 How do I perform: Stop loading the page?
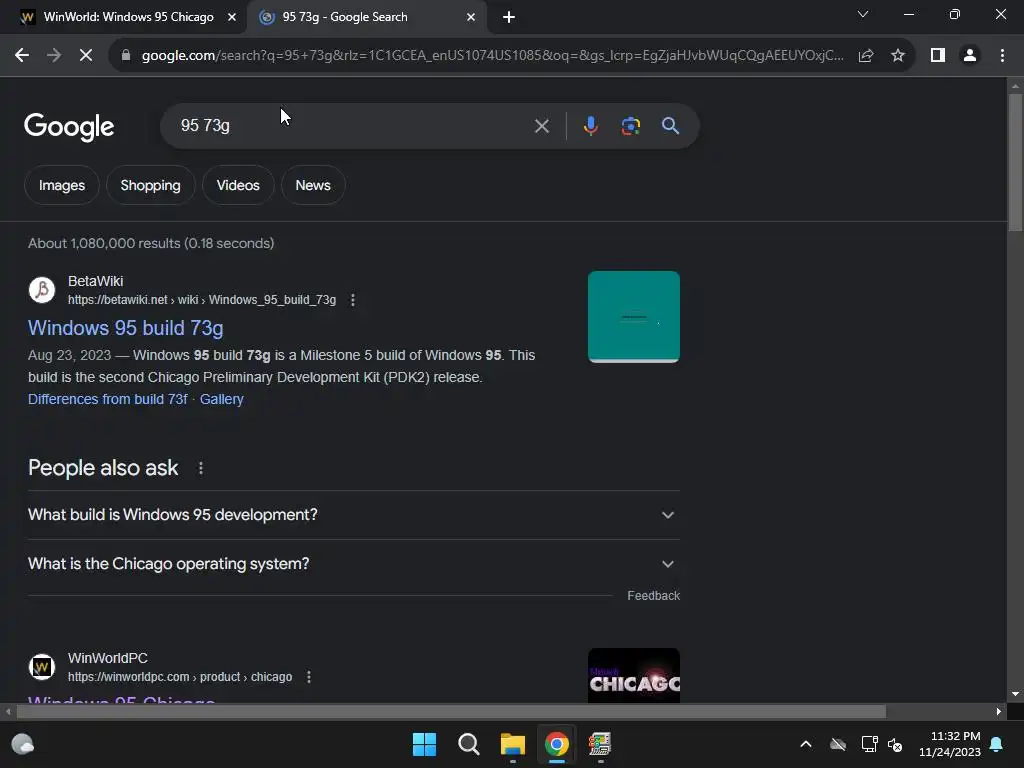coord(86,56)
